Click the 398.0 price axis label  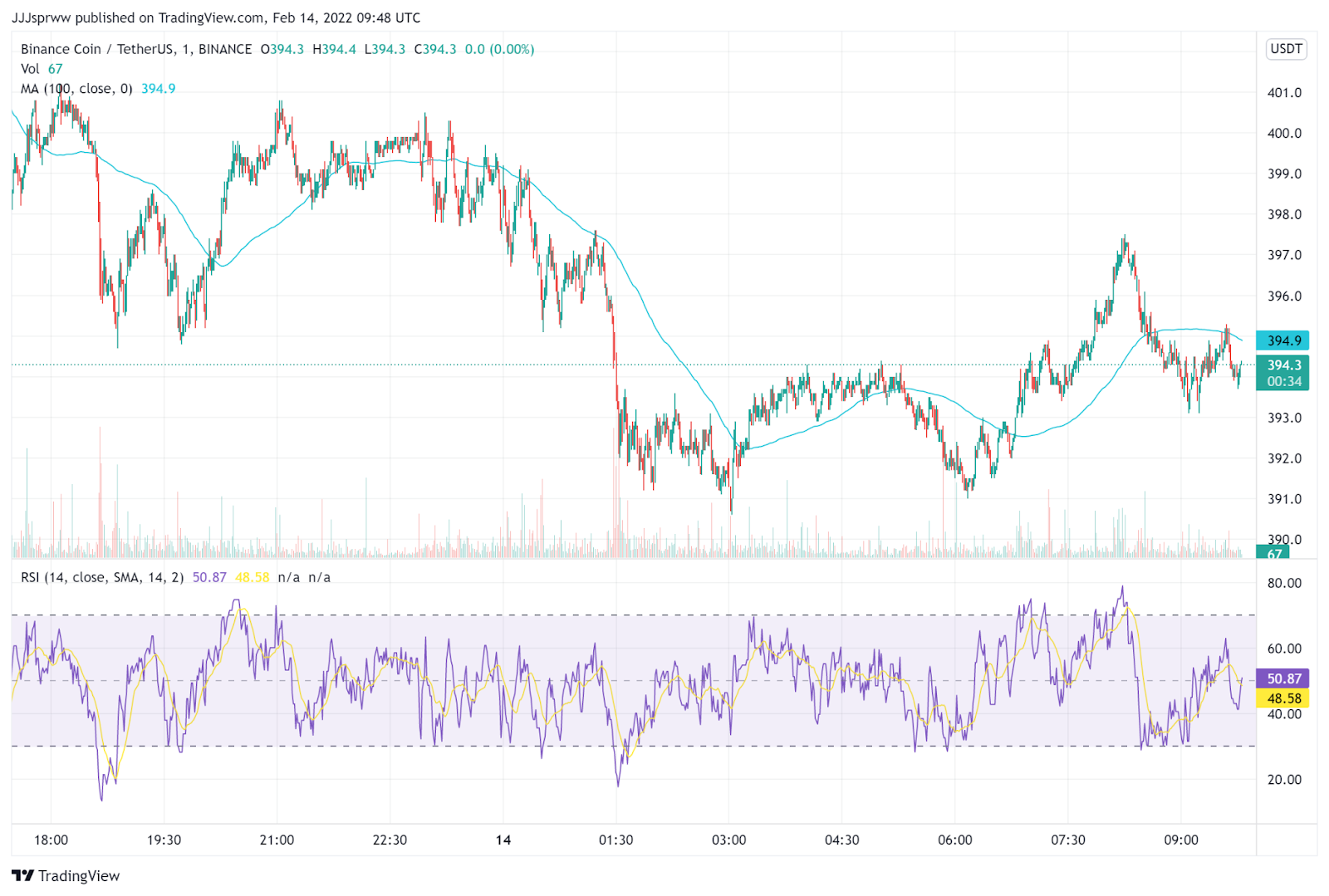(1284, 215)
